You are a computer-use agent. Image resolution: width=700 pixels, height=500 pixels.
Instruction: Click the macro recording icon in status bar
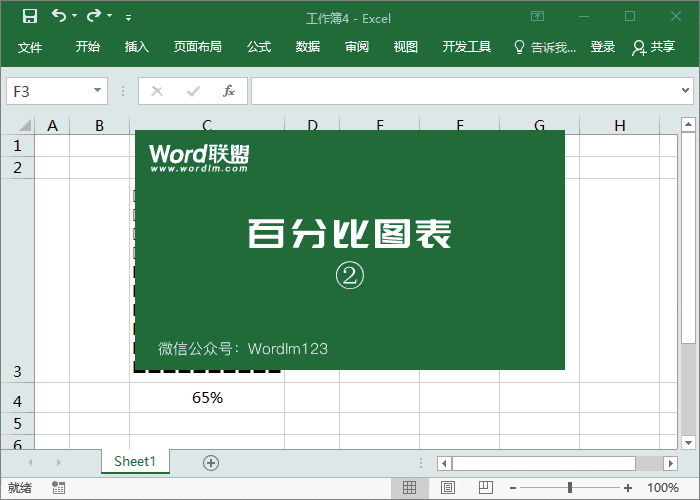58,488
